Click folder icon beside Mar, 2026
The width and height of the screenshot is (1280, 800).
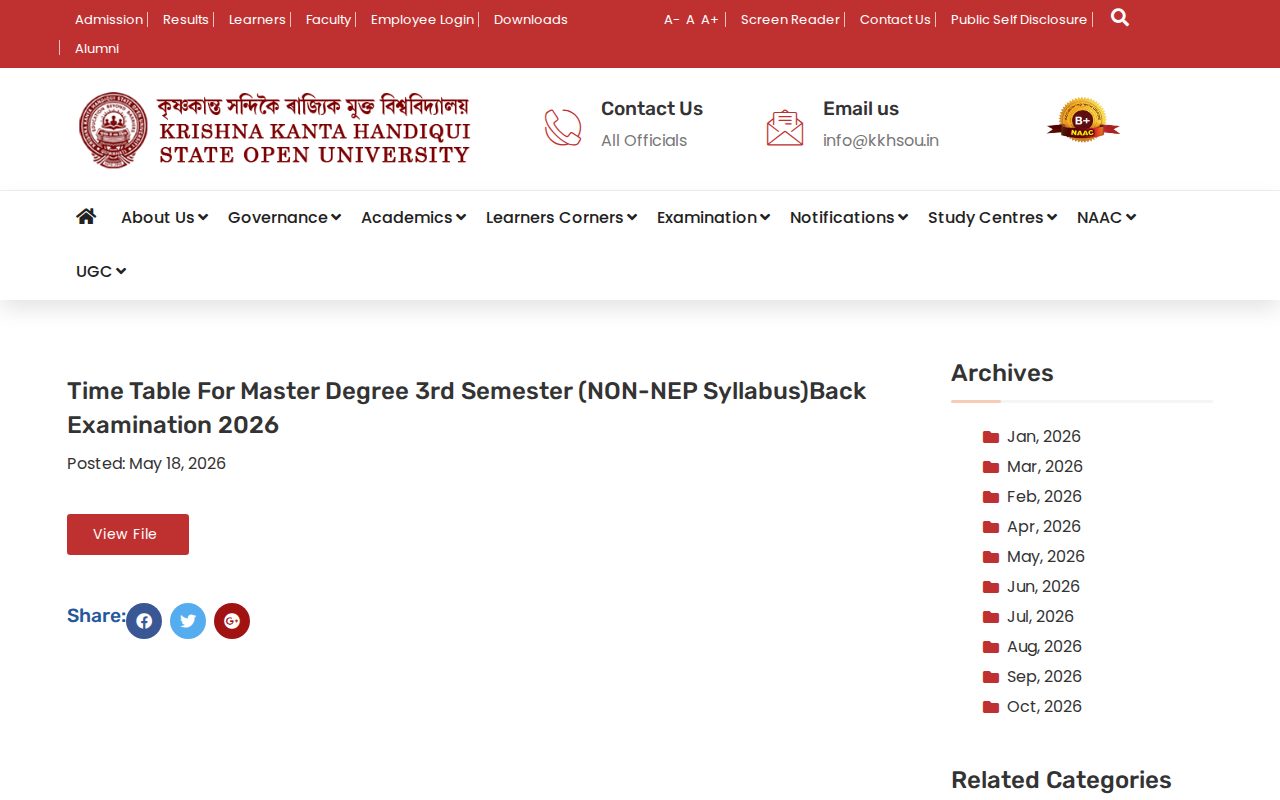tap(991, 467)
